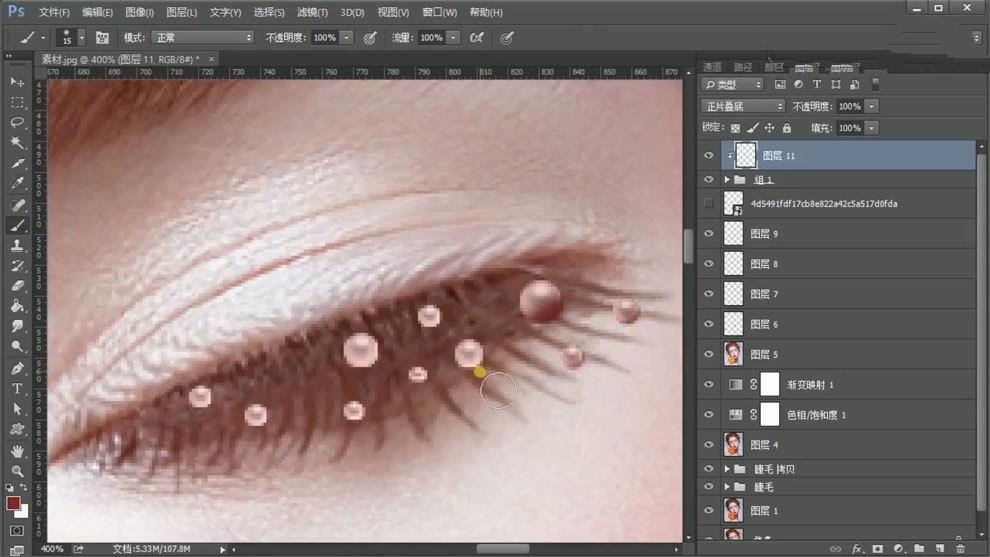
Task: Show the hidden 4d5491fdf17 smart object layer
Action: click(709, 203)
